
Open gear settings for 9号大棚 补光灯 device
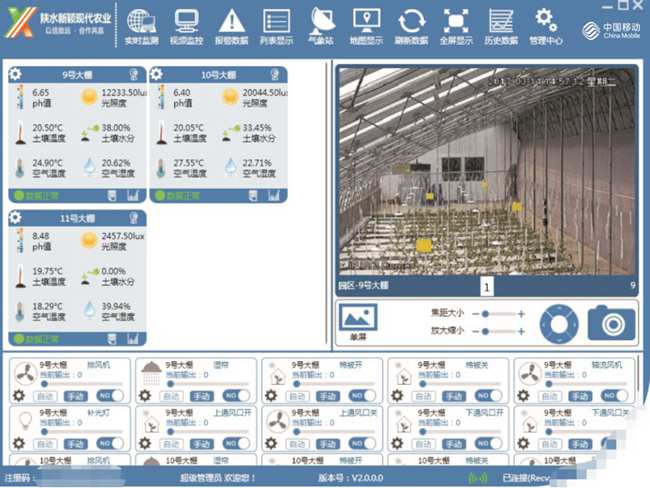click(x=19, y=444)
